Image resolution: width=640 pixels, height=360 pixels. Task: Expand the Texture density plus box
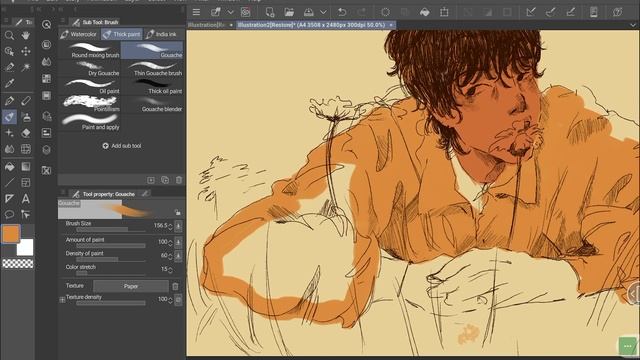point(62,300)
